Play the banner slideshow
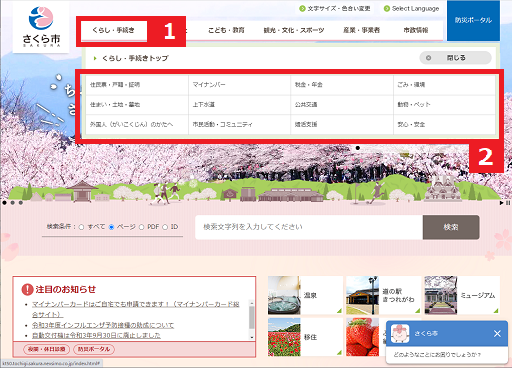 [x=501, y=203]
